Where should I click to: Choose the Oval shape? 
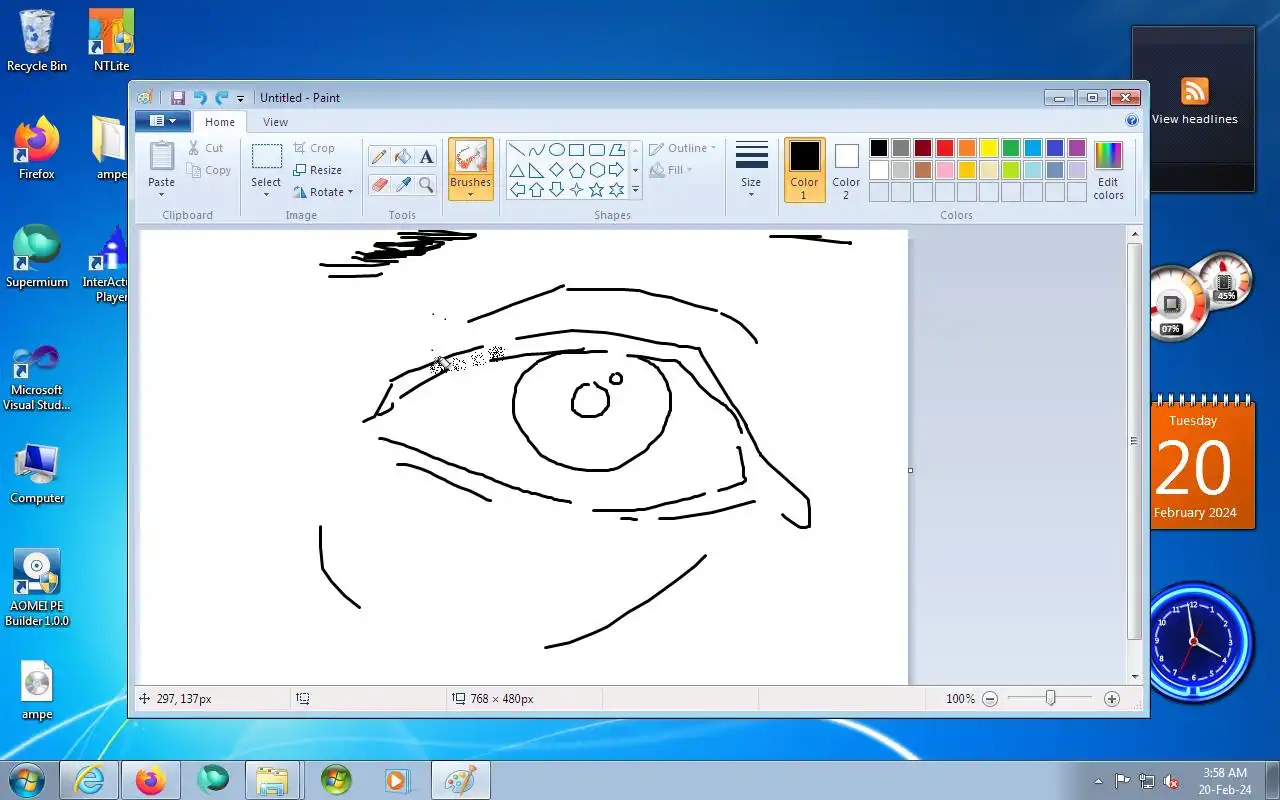tap(557, 150)
